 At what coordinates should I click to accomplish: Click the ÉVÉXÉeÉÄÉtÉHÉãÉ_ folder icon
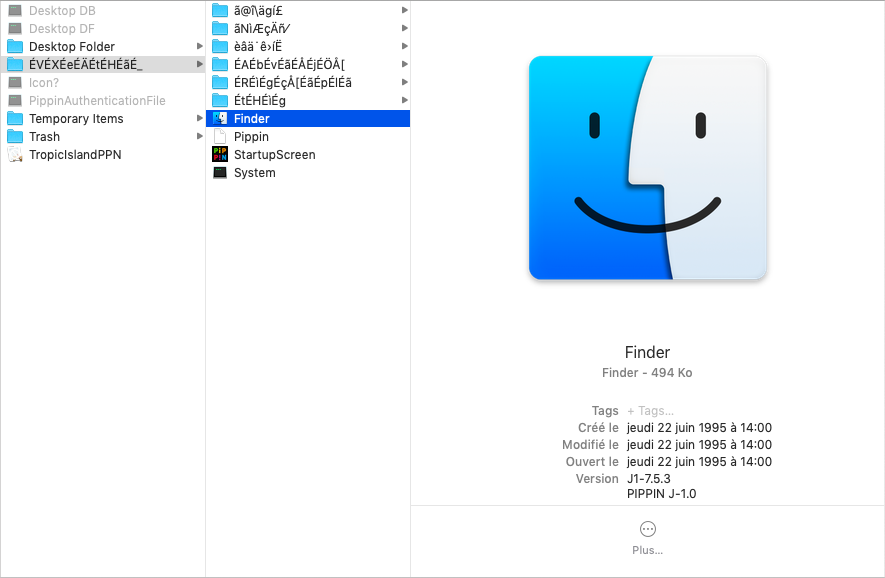point(15,64)
